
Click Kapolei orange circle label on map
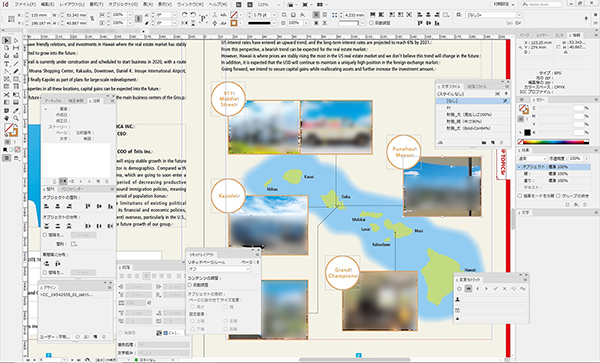228,195
